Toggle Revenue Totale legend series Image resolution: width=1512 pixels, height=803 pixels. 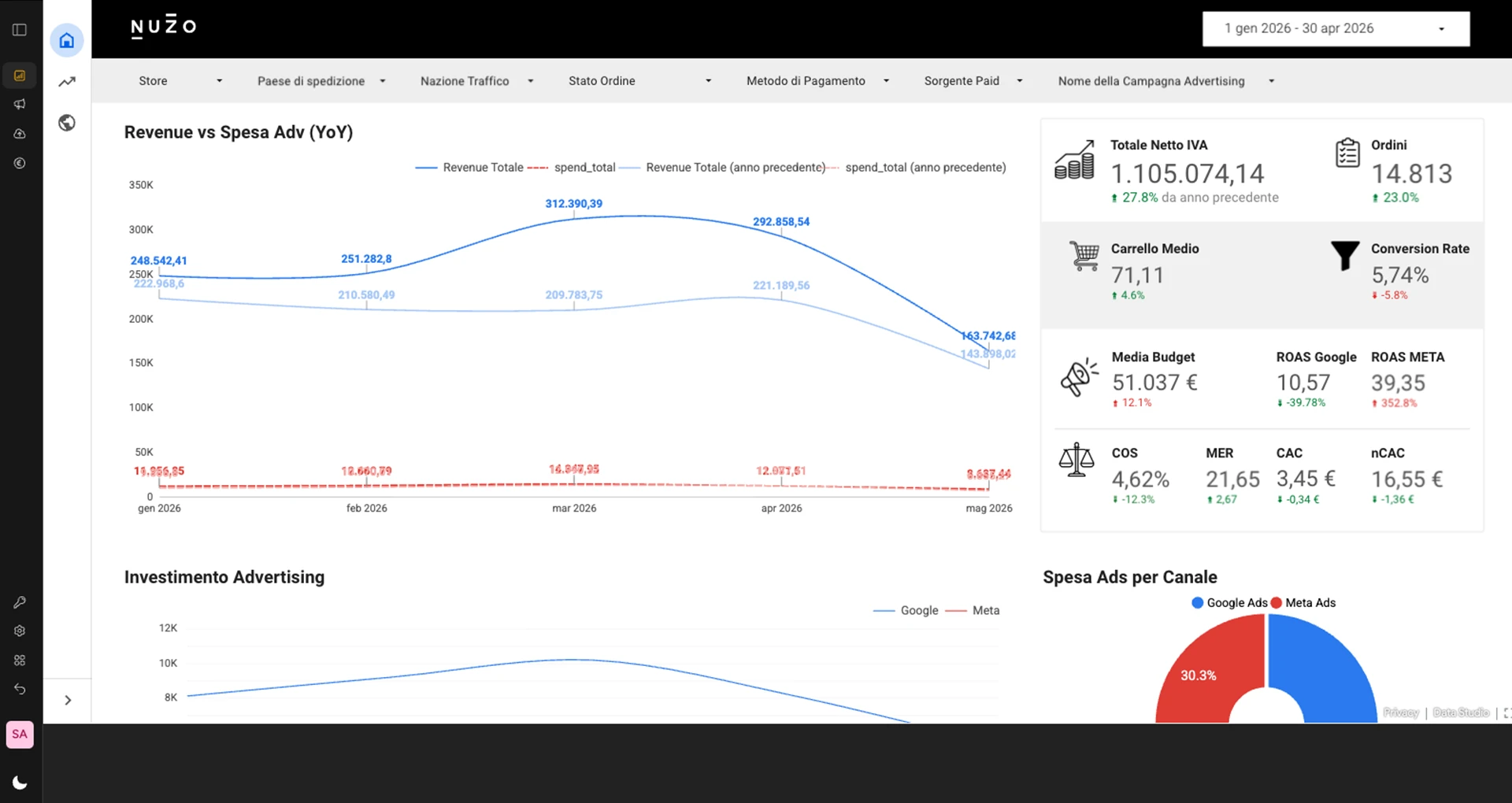(469, 168)
